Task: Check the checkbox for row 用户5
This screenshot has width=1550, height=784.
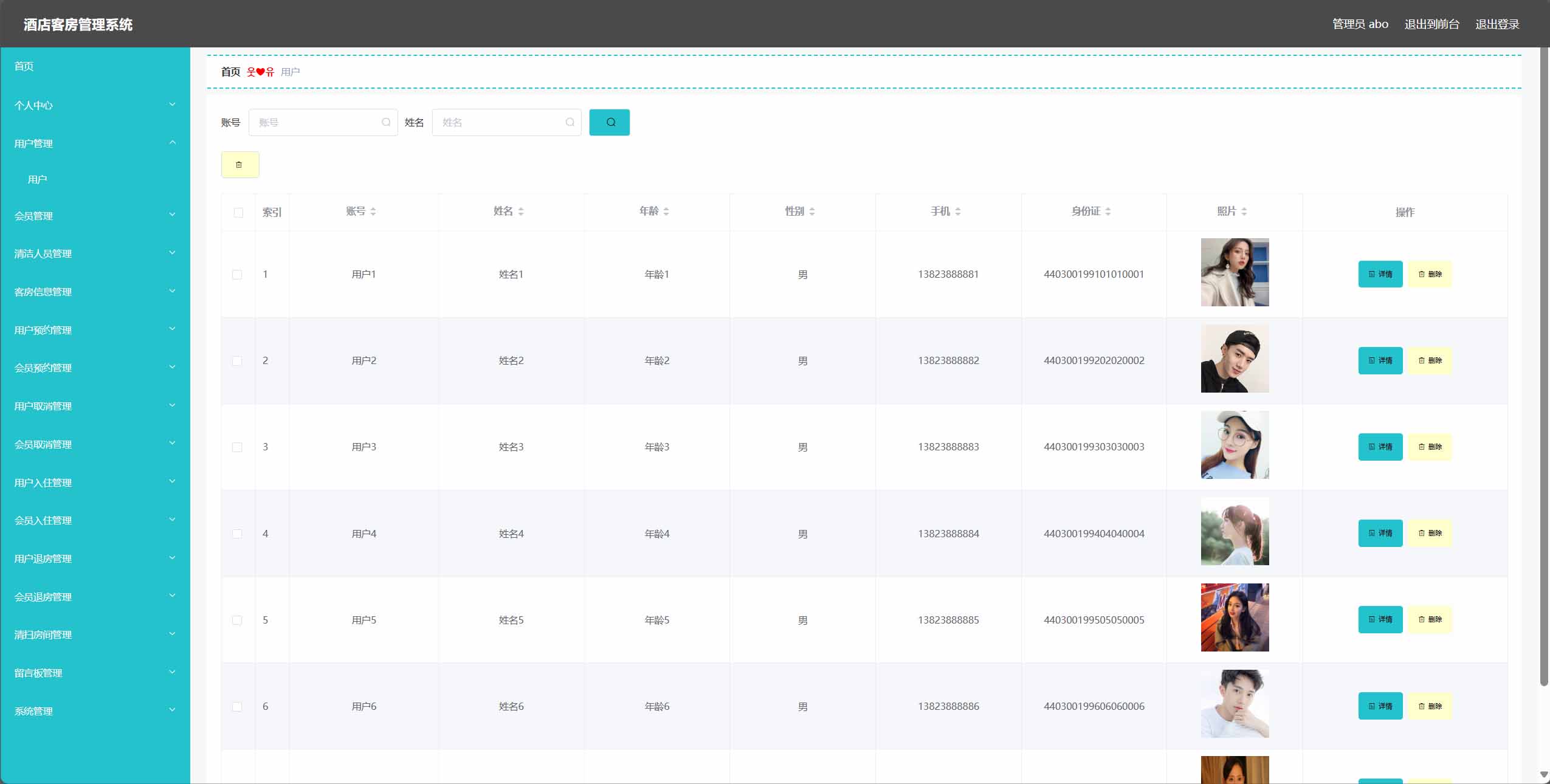Action: coord(237,620)
